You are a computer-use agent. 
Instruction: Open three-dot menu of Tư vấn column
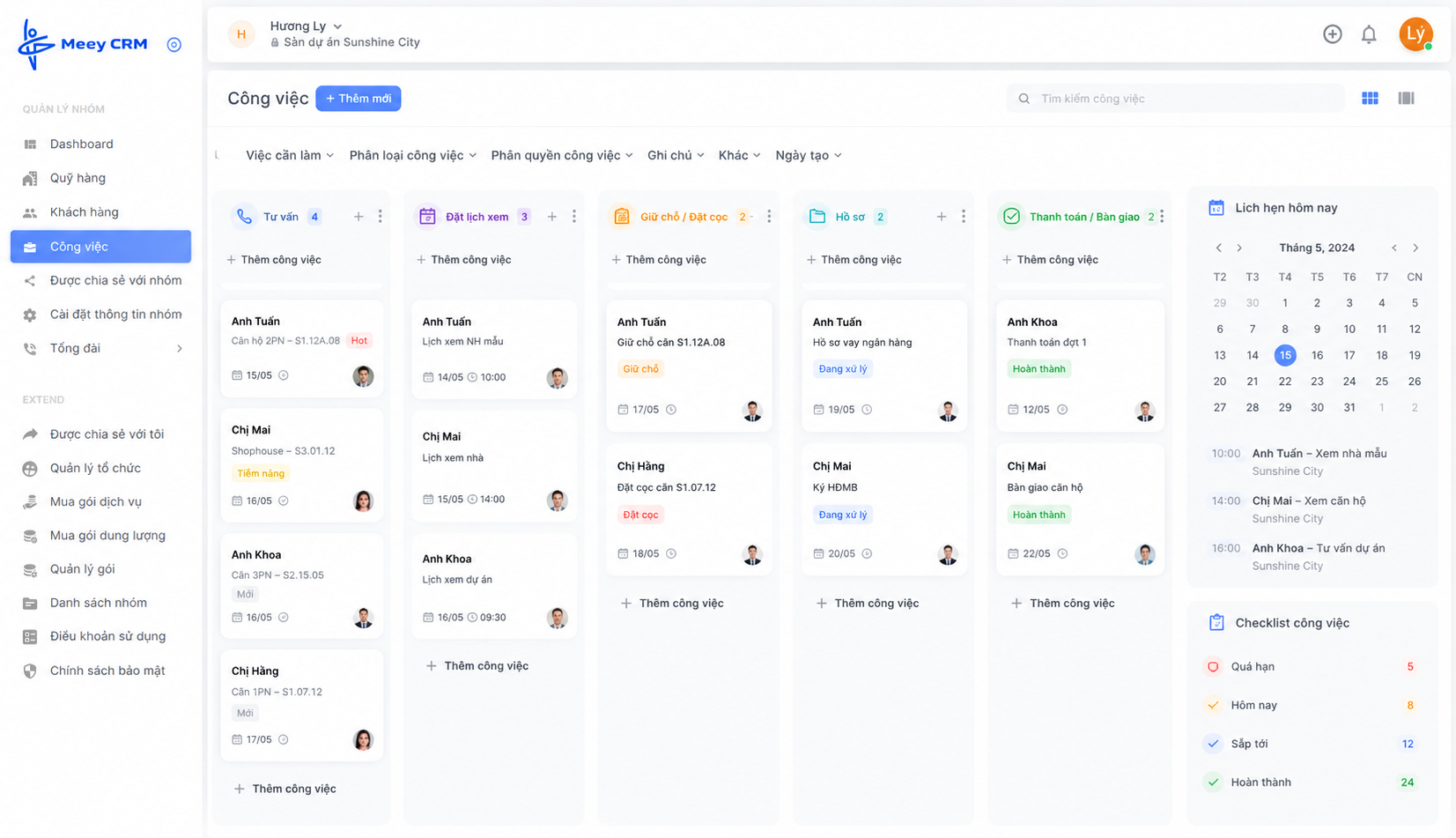(381, 217)
